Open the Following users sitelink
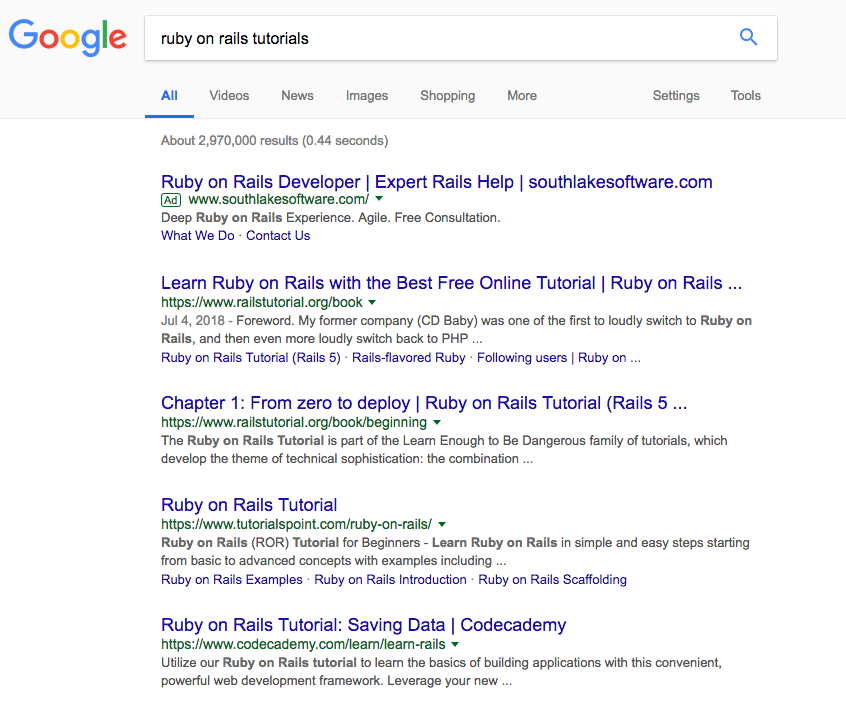This screenshot has height=710, width=846. pos(558,358)
